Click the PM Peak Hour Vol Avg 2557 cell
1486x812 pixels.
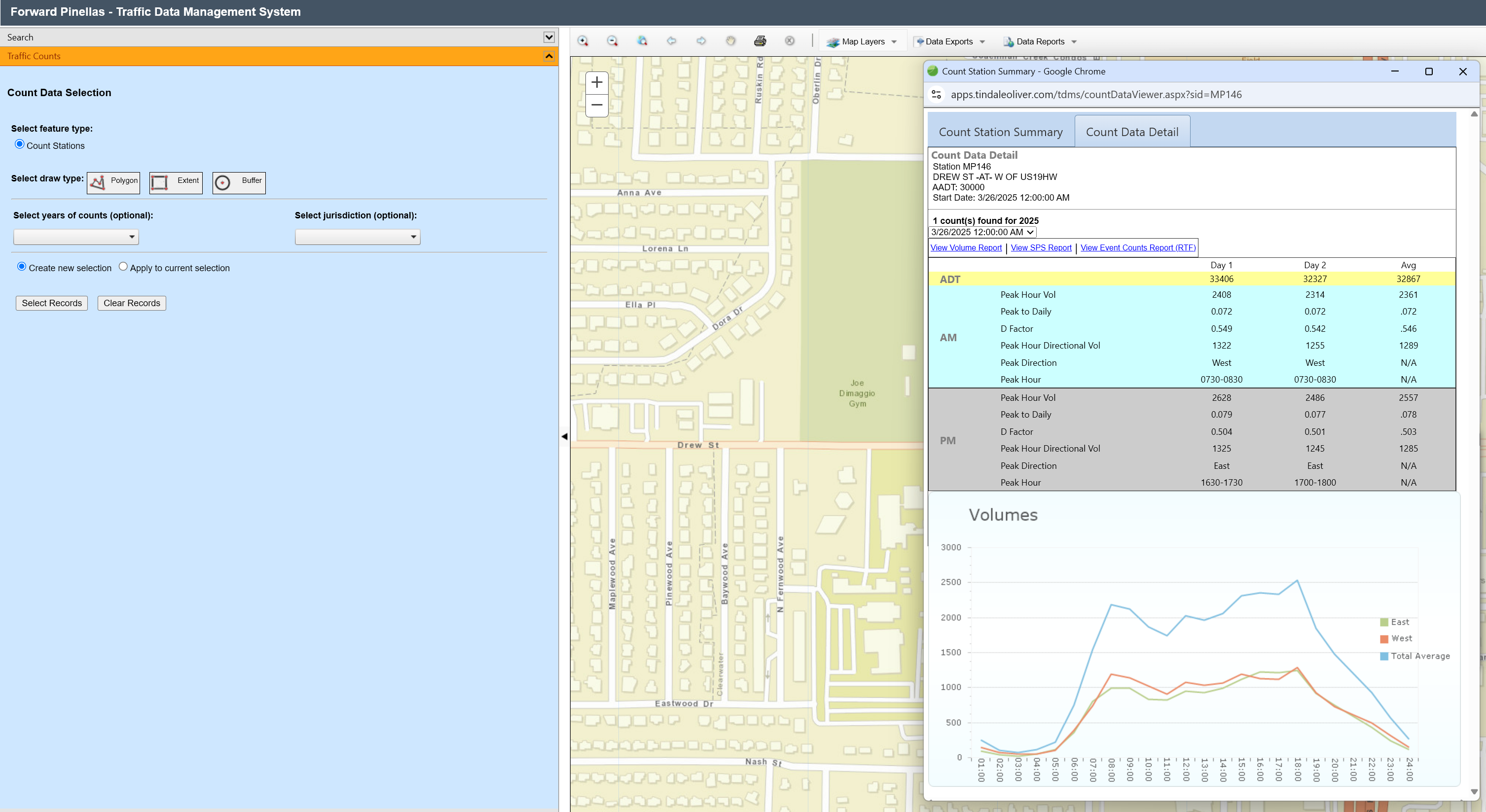point(1408,398)
